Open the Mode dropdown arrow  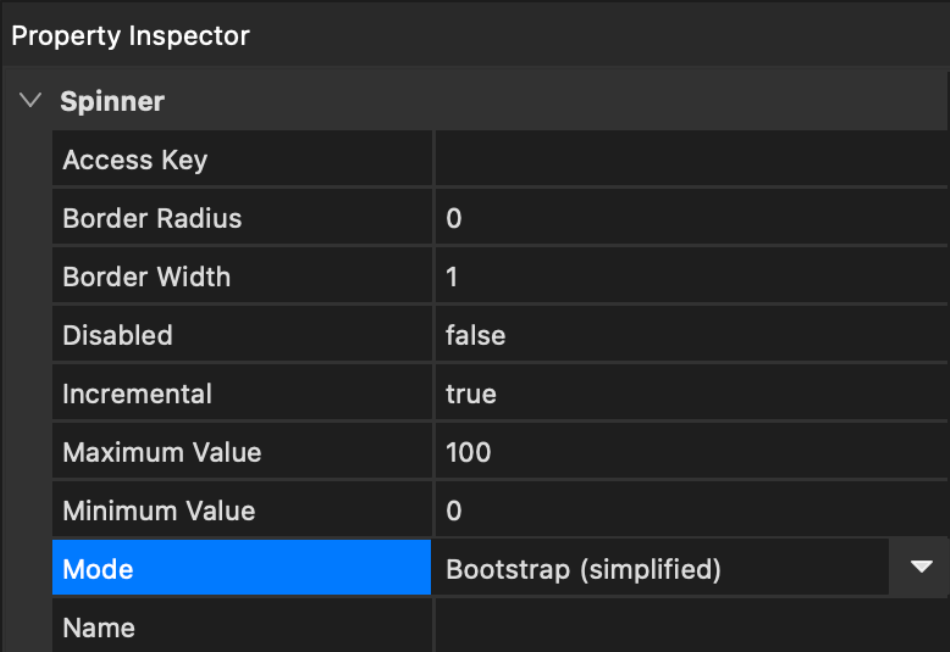[x=920, y=568]
